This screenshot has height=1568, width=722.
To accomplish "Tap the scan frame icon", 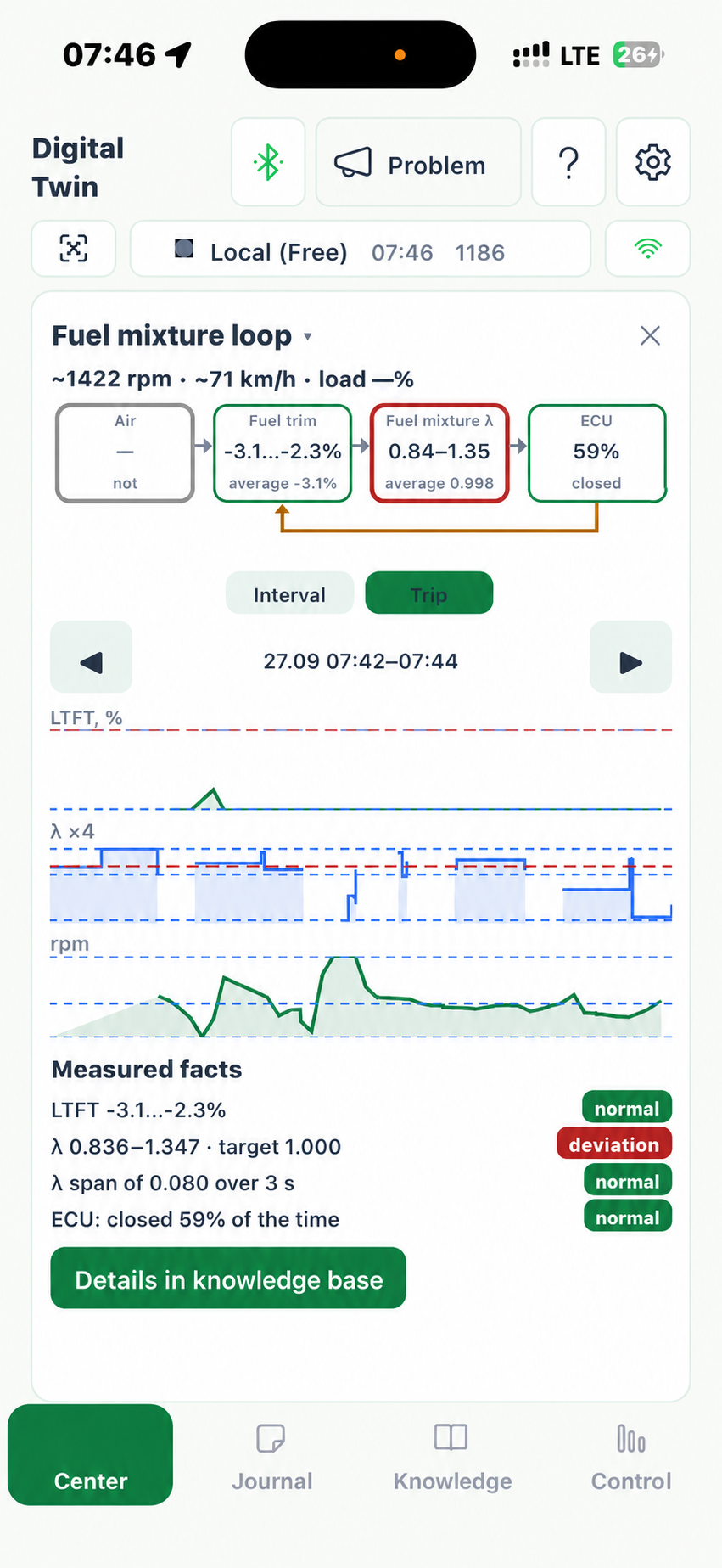I will tap(74, 249).
